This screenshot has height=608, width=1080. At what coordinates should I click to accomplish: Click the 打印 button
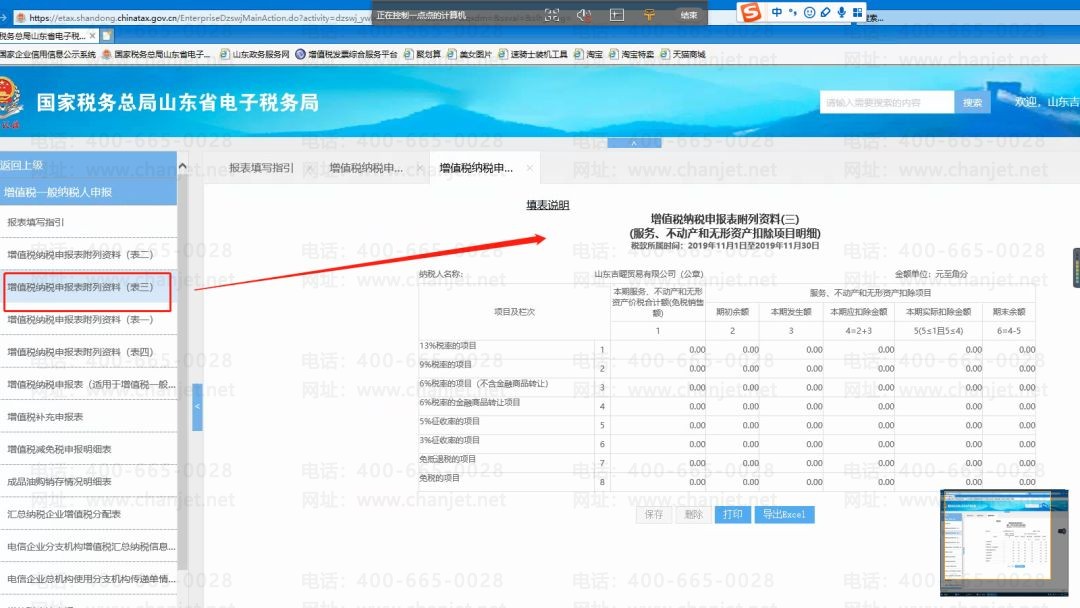pyautogui.click(x=733, y=514)
